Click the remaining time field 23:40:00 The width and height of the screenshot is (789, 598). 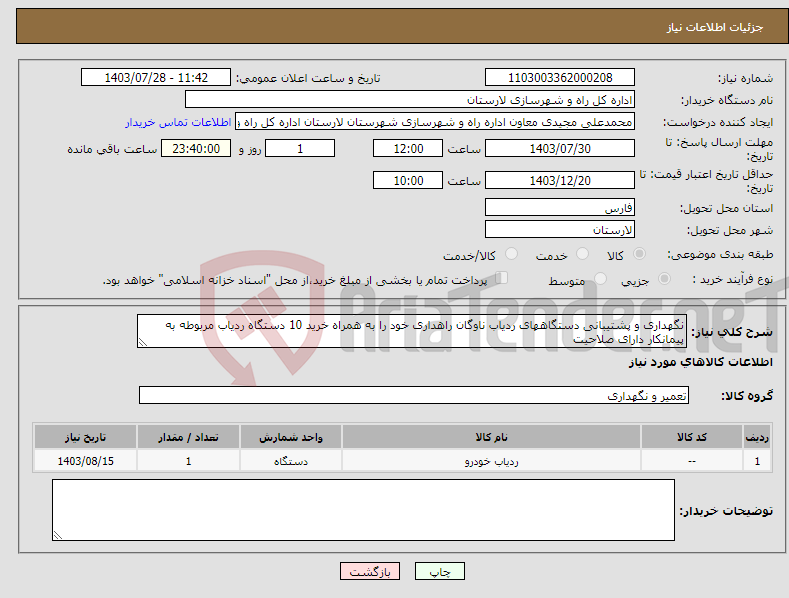pos(196,148)
